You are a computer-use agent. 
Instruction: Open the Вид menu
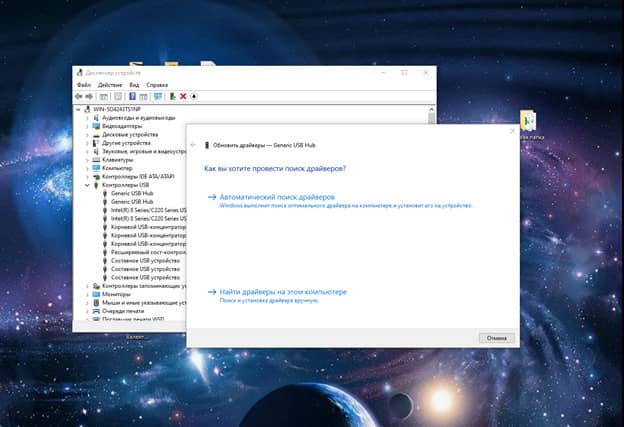134,85
